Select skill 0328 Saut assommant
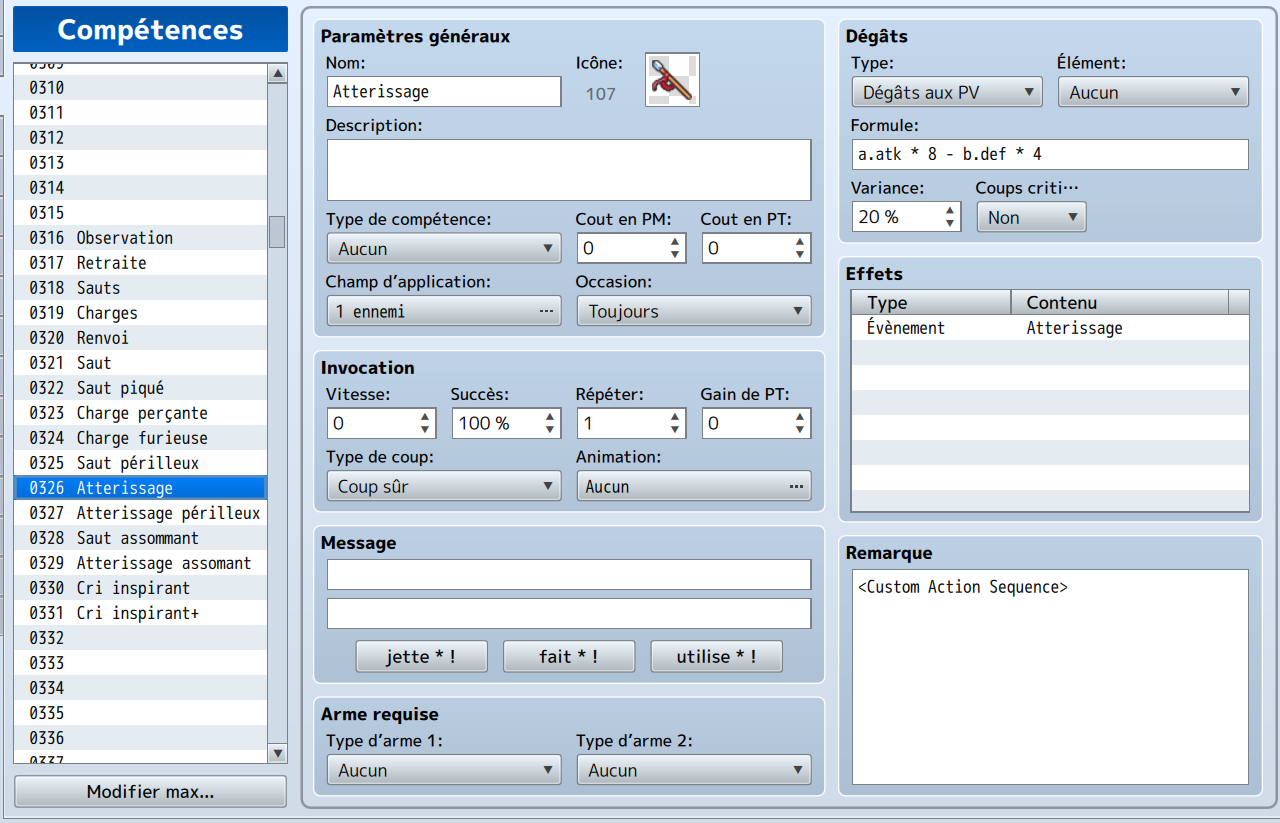This screenshot has width=1280, height=823. tap(141, 538)
